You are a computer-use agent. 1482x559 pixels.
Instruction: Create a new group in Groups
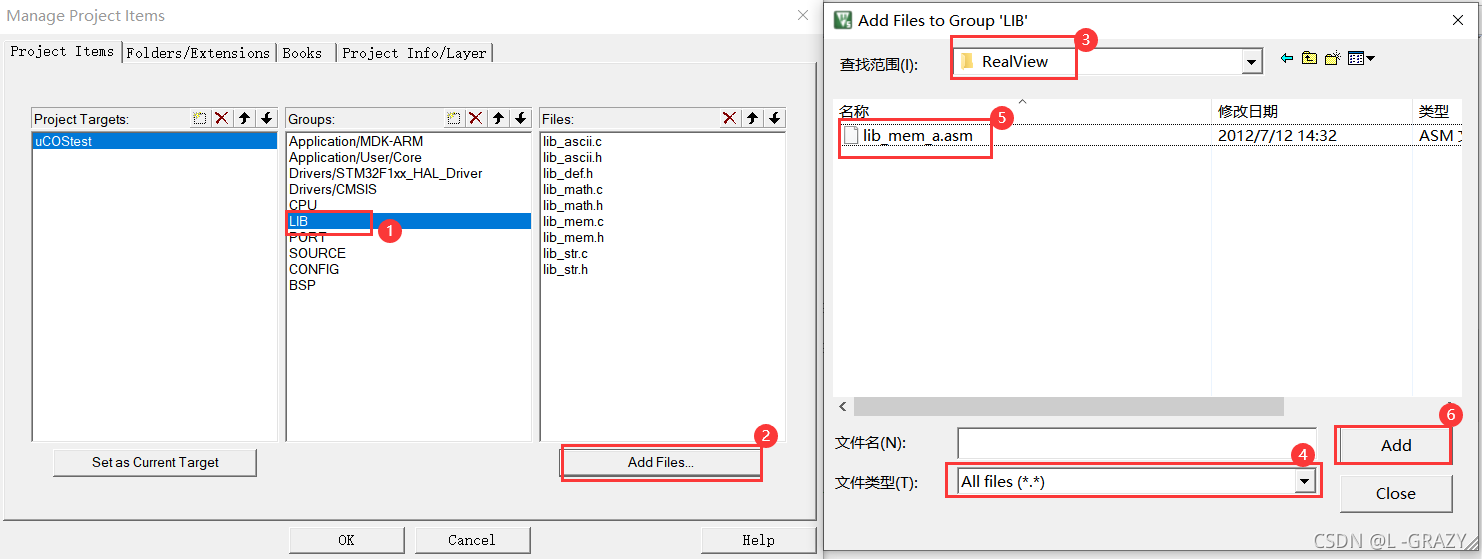(x=454, y=118)
